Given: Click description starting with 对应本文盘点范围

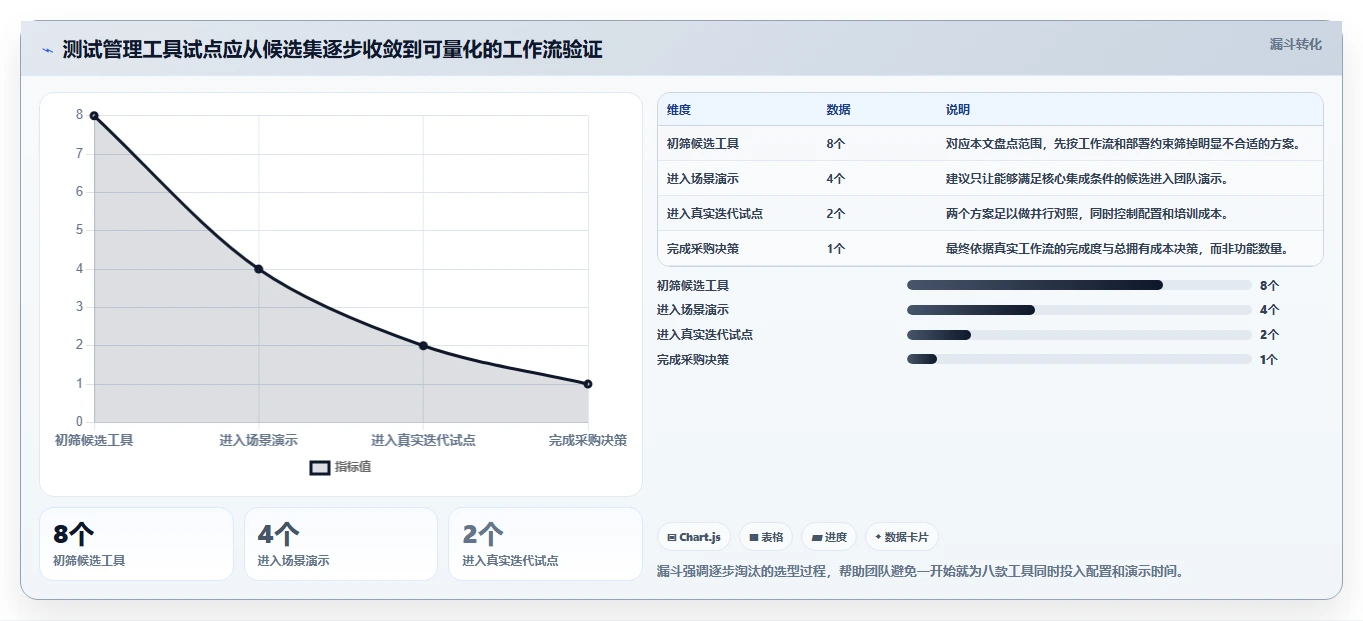Looking at the screenshot, I should [x=1123, y=144].
